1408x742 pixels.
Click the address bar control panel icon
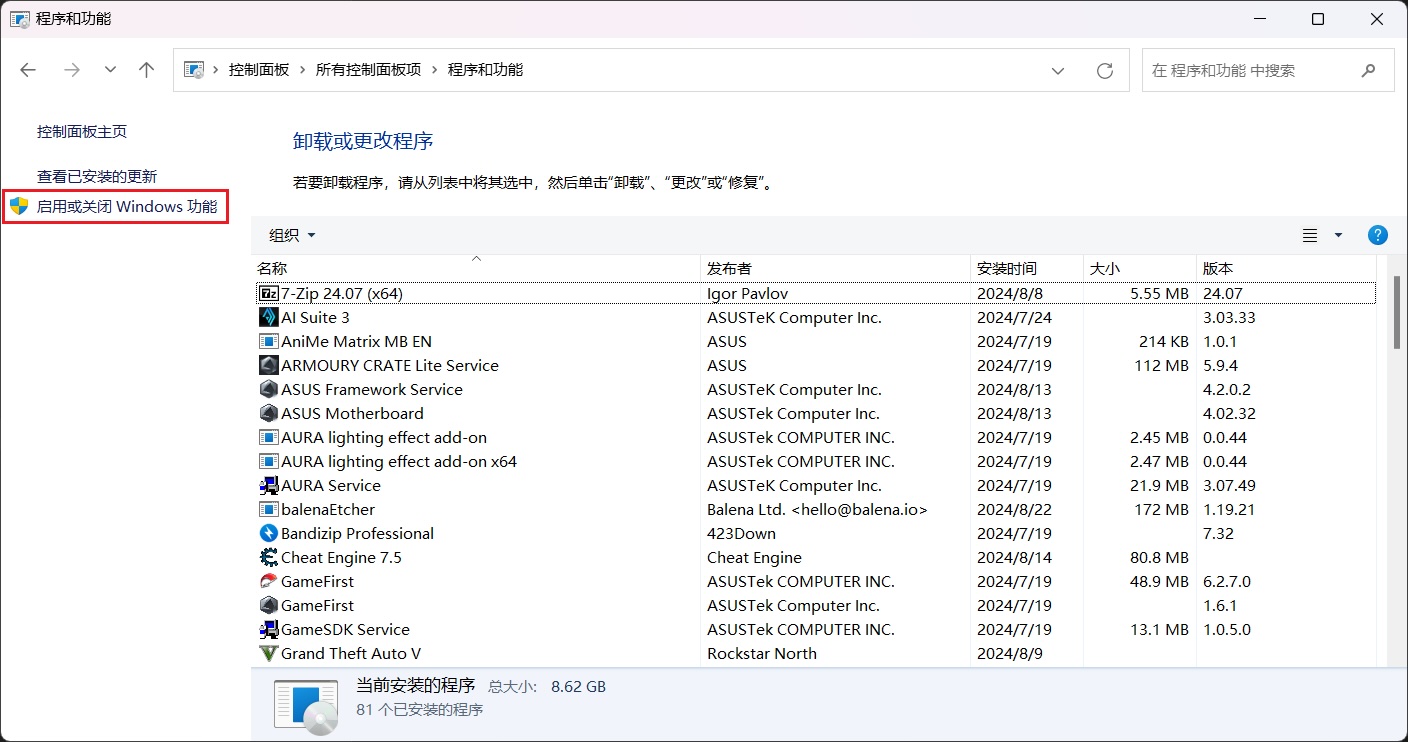[x=194, y=70]
